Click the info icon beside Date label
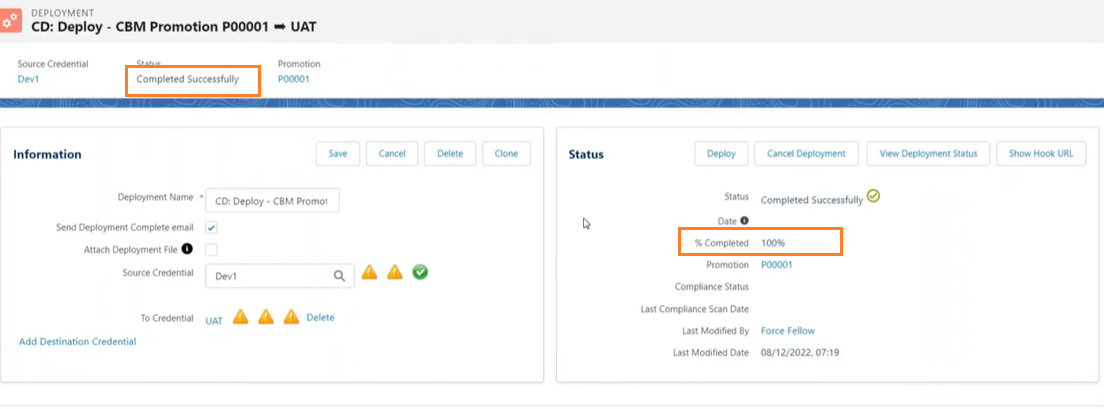The image size is (1104, 409). pos(744,220)
